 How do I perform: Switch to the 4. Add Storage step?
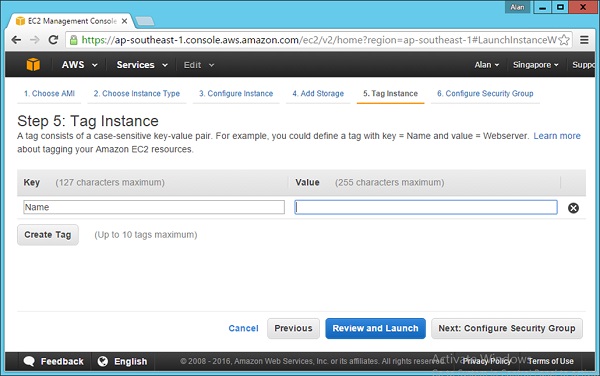pyautogui.click(x=318, y=93)
